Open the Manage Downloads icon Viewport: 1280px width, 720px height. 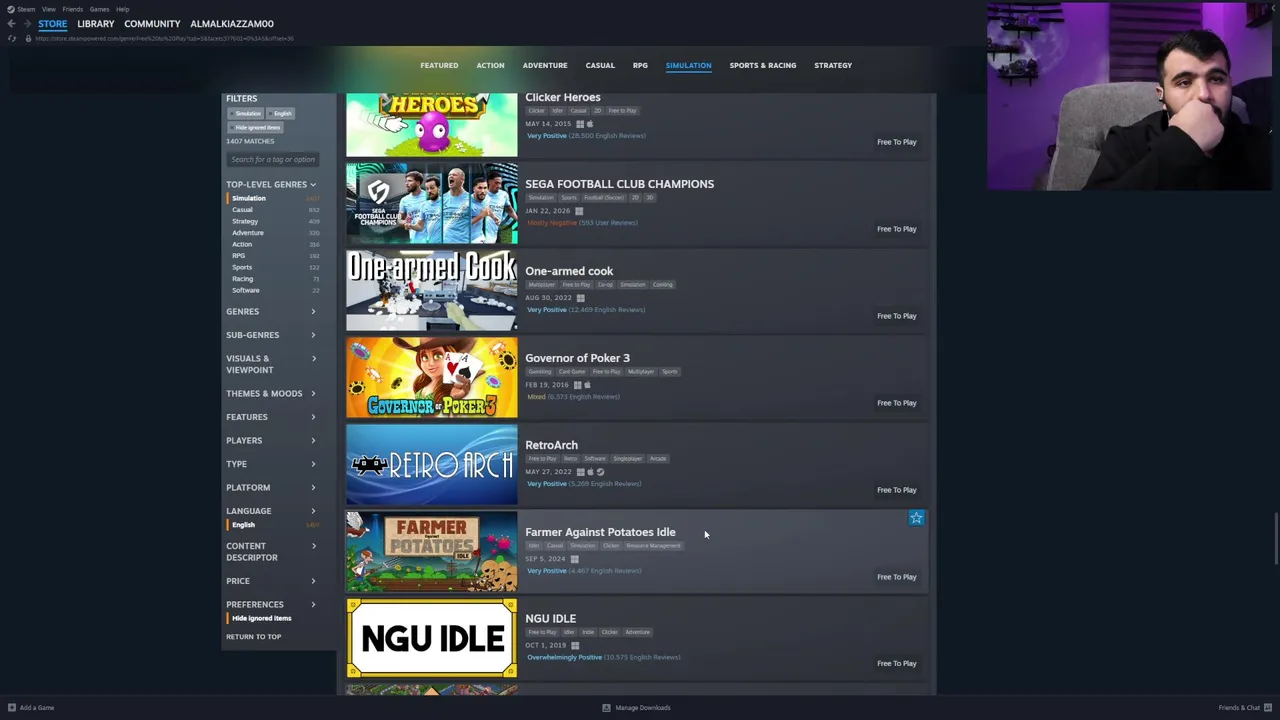tap(606, 708)
